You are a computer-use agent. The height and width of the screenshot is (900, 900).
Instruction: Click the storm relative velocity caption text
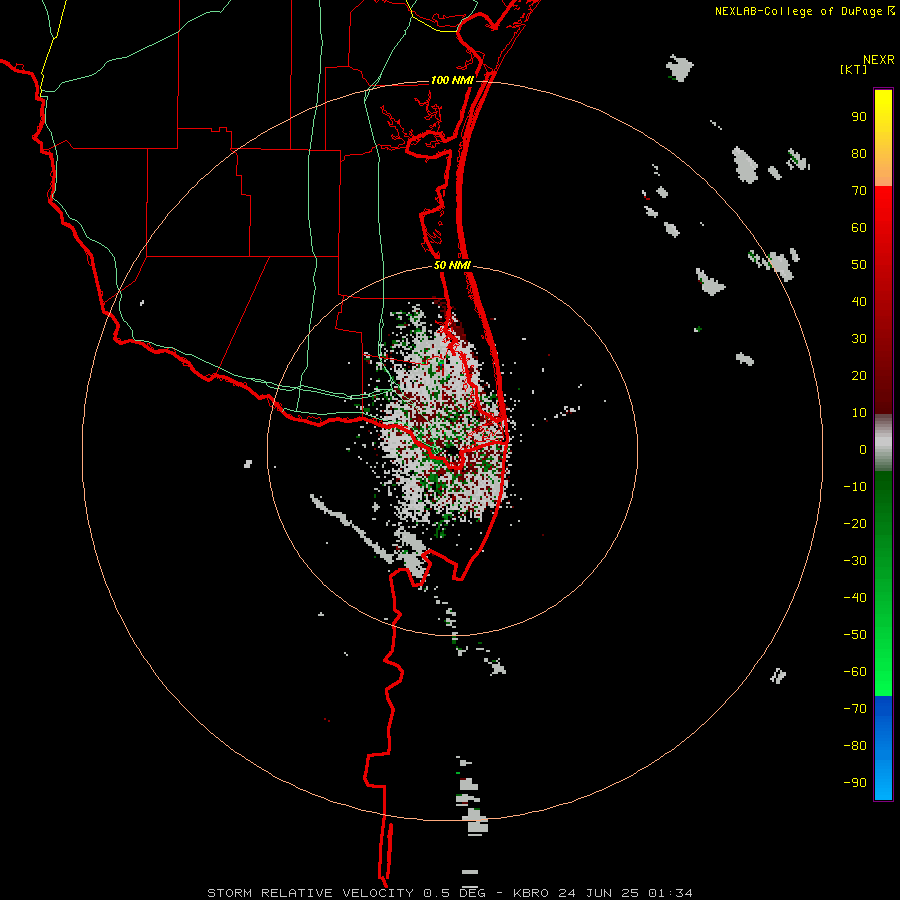[450, 893]
